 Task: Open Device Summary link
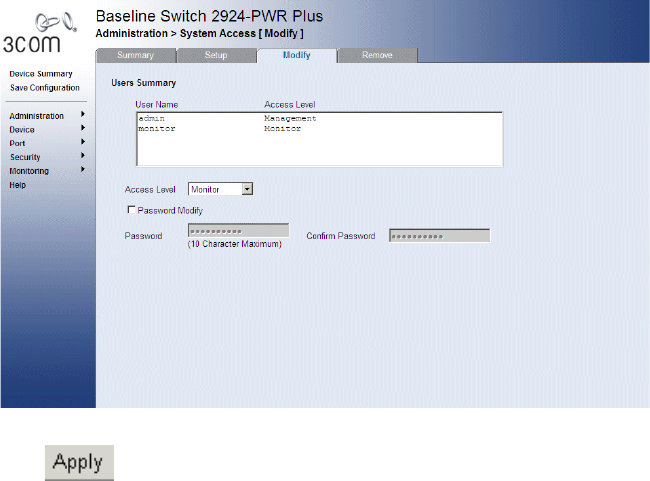pos(41,74)
